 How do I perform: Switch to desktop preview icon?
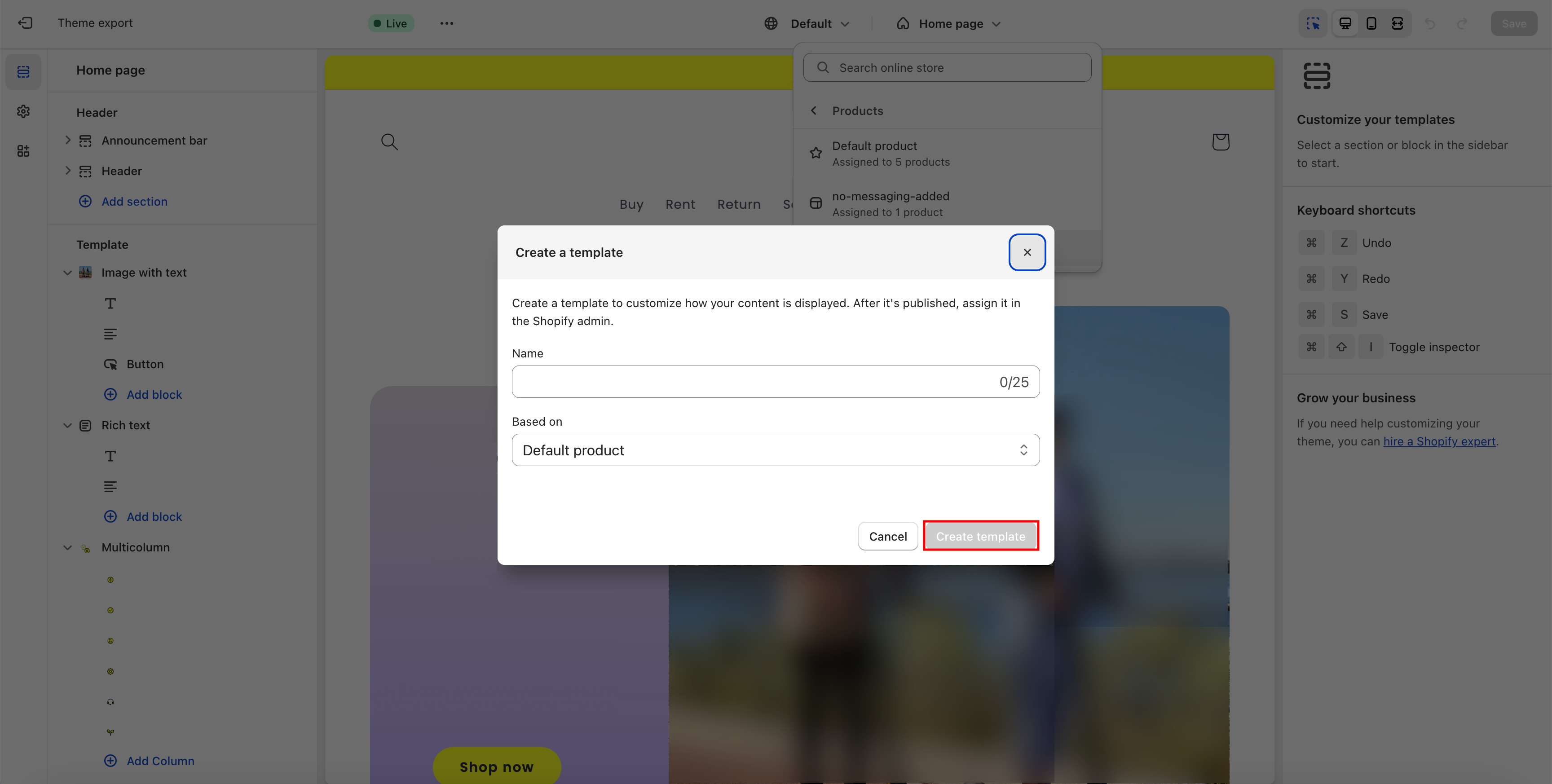[1345, 23]
